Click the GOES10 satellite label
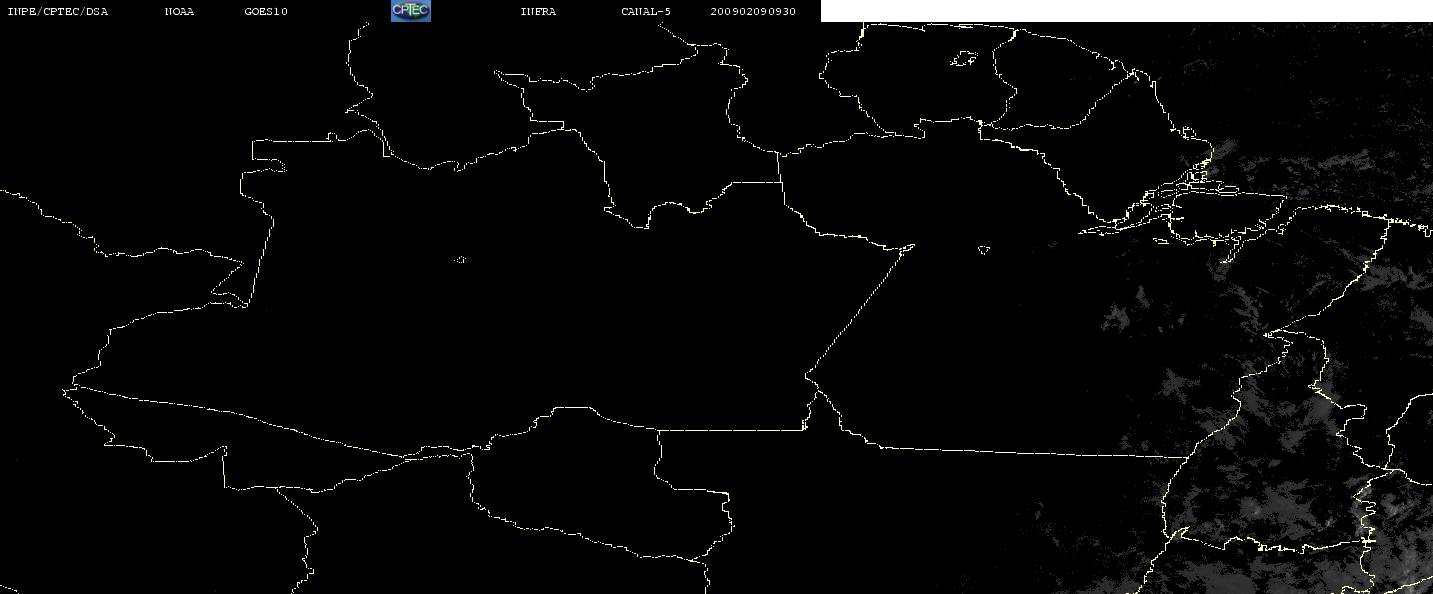The height and width of the screenshot is (594, 1433). [x=266, y=12]
